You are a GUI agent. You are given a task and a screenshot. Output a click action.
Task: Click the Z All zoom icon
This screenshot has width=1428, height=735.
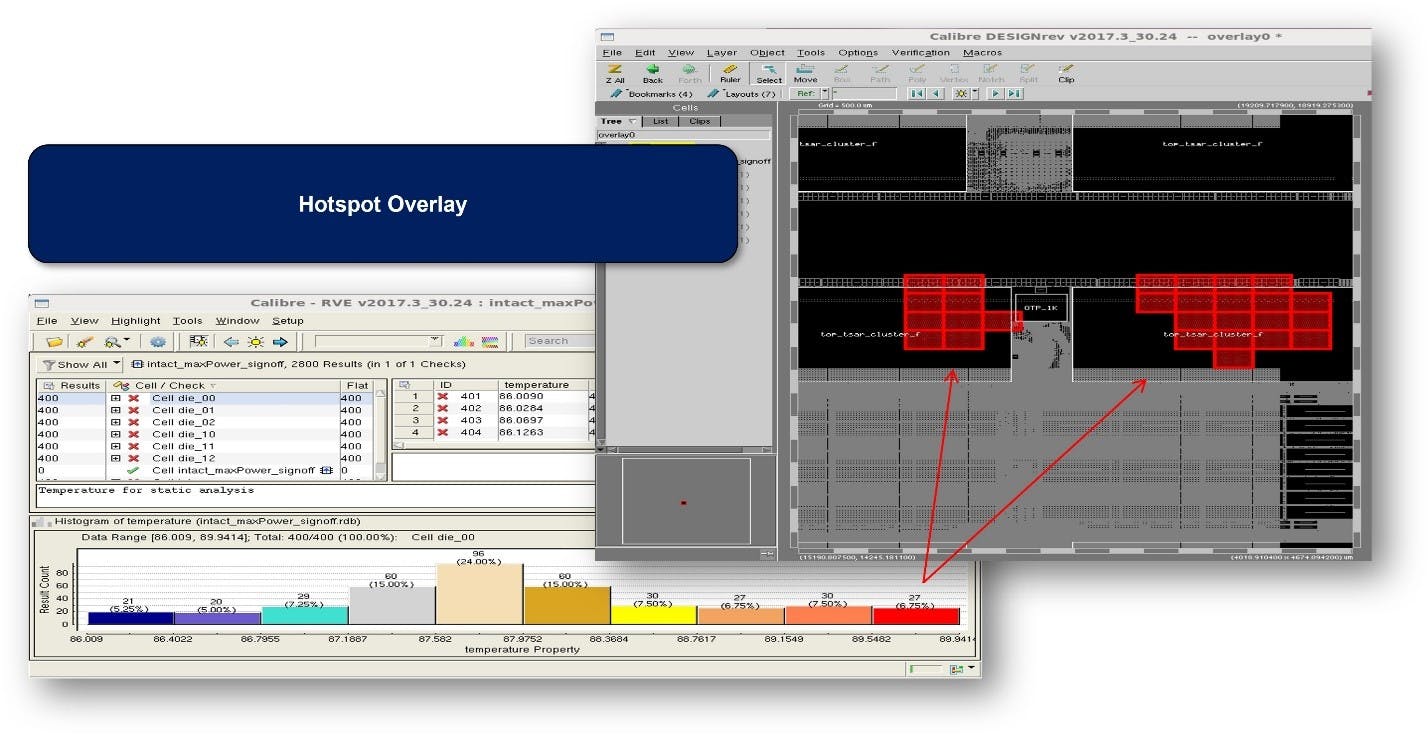[614, 72]
